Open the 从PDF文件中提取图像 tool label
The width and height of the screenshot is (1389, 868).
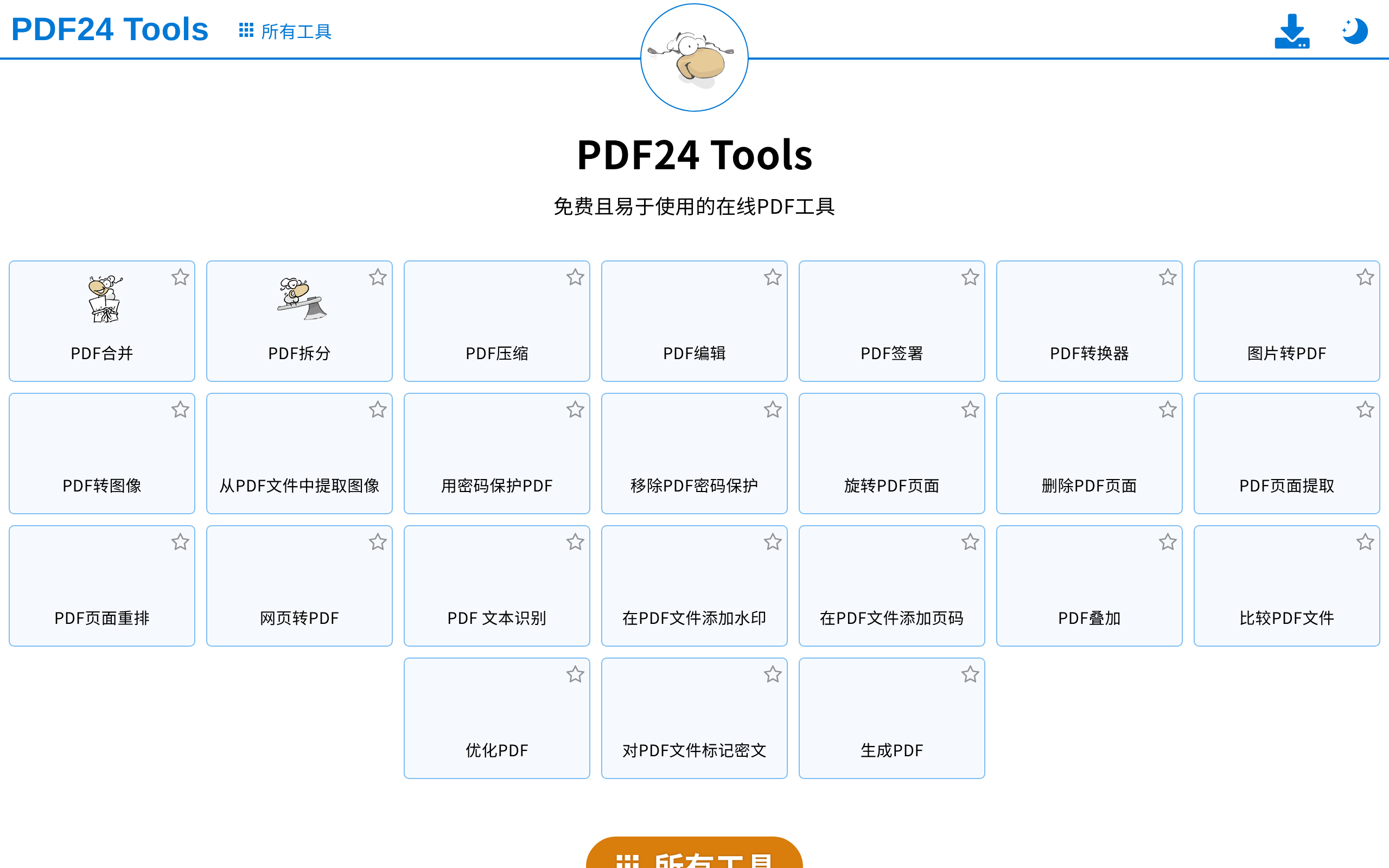click(300, 486)
